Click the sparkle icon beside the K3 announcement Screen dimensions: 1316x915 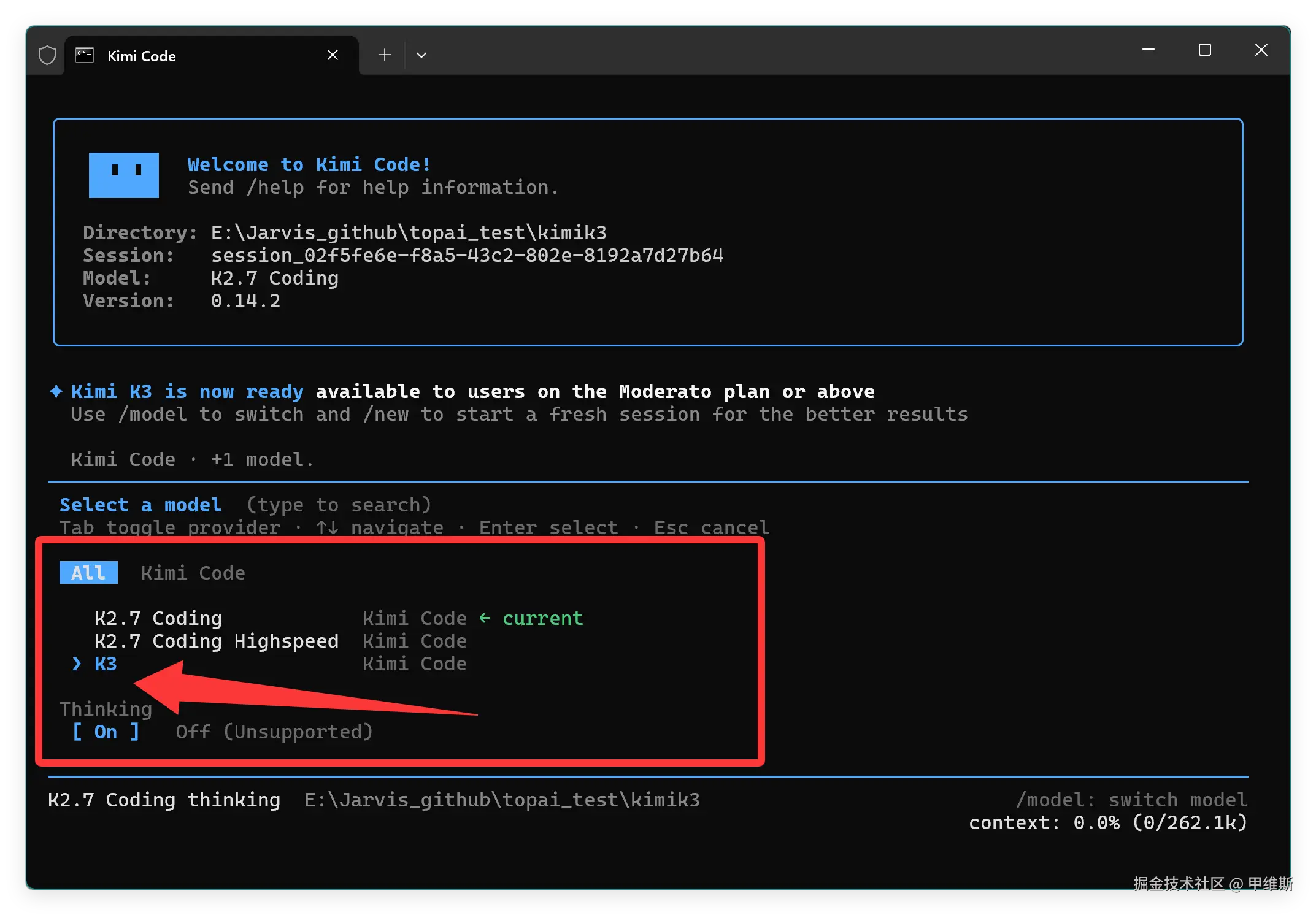pyautogui.click(x=56, y=391)
